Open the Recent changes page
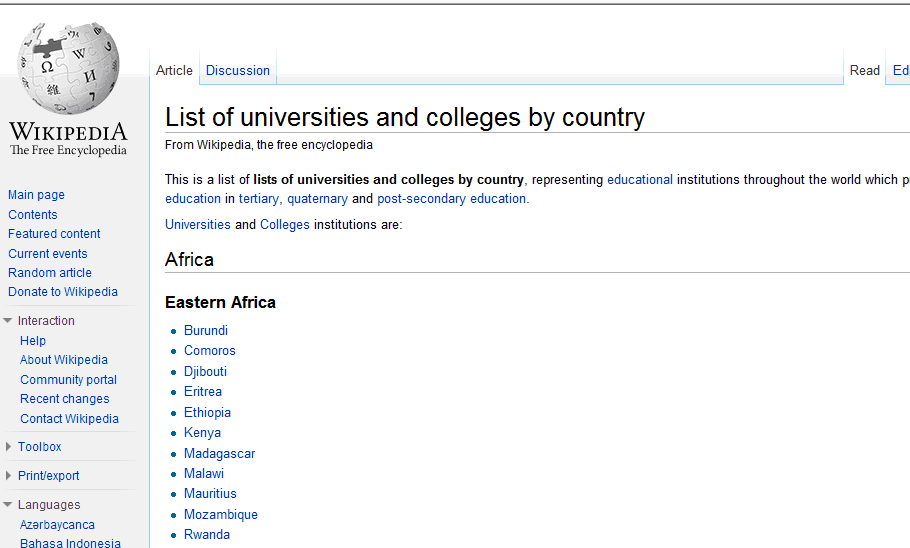Viewport: 910px width, 548px height. pyautogui.click(x=65, y=399)
